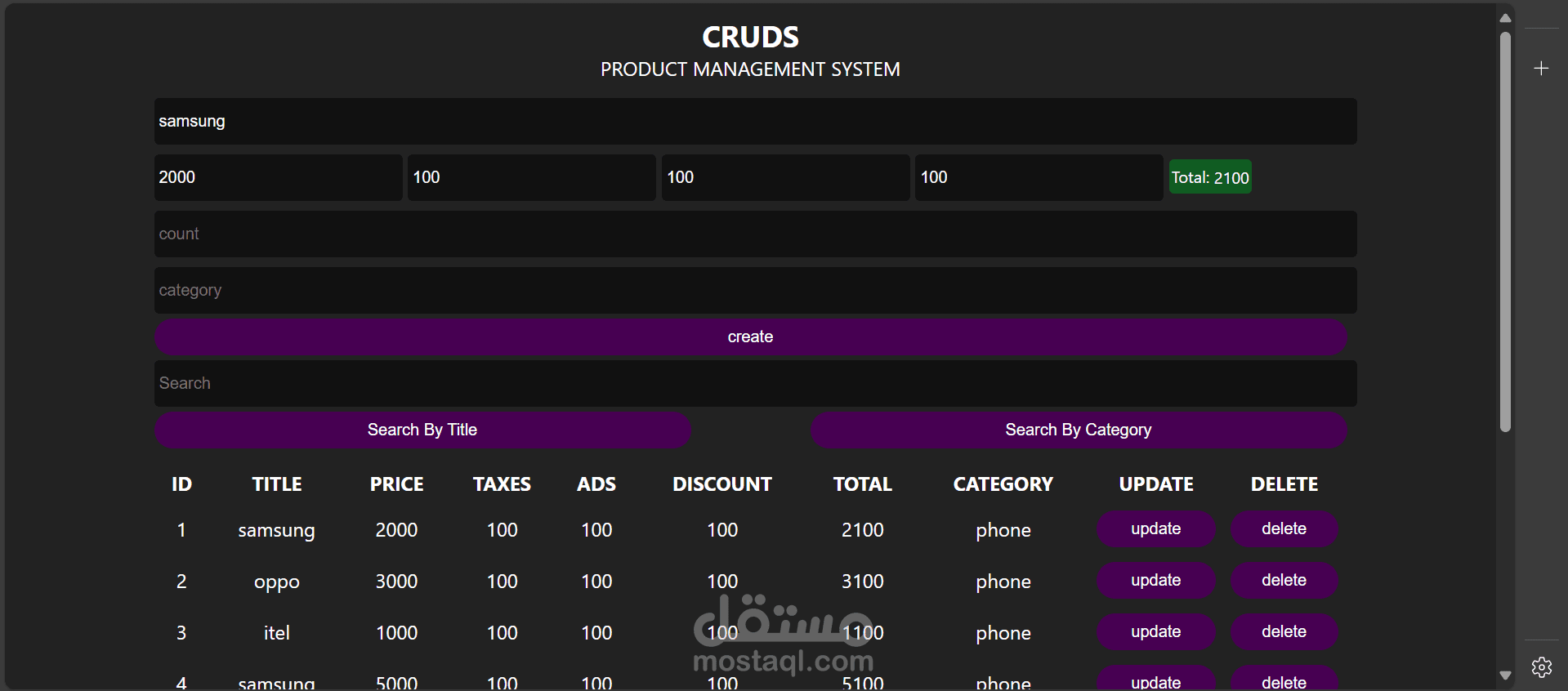Click the samsung title in row 1

[x=276, y=531]
